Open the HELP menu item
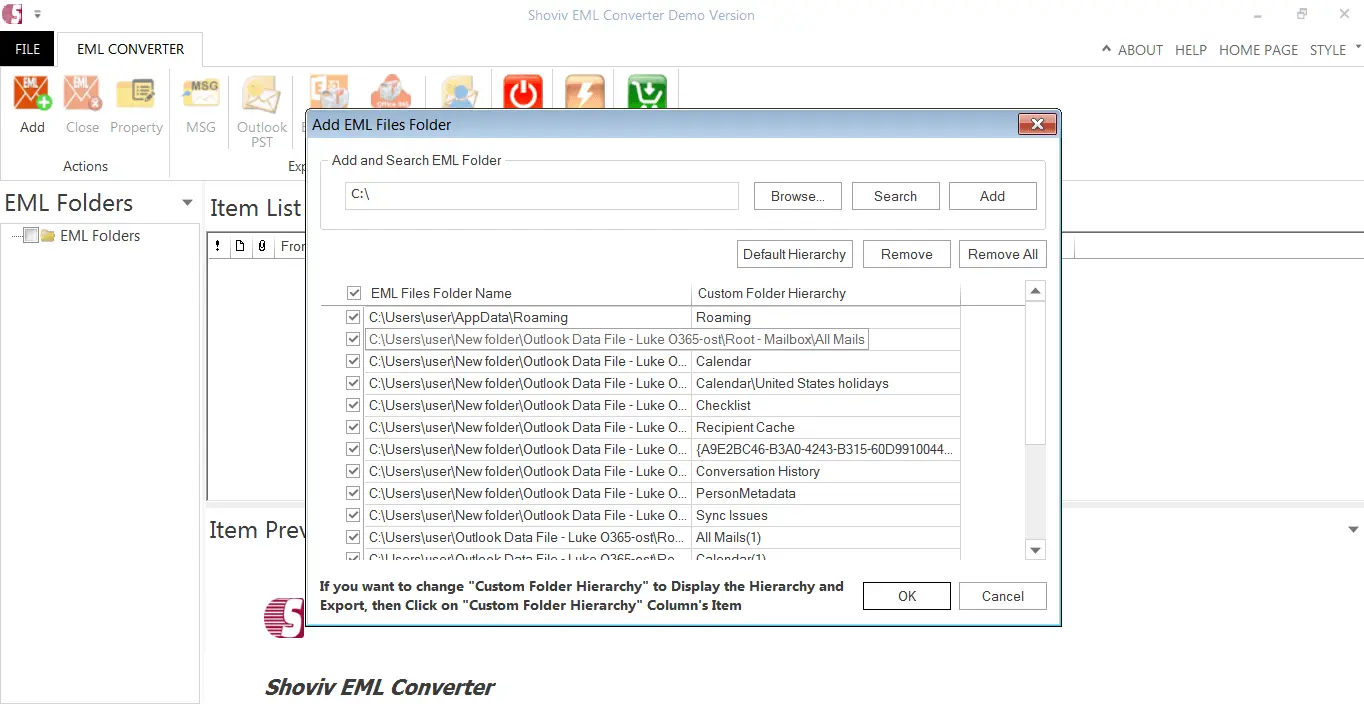Screen dimensions: 1364x704 coord(1191,50)
